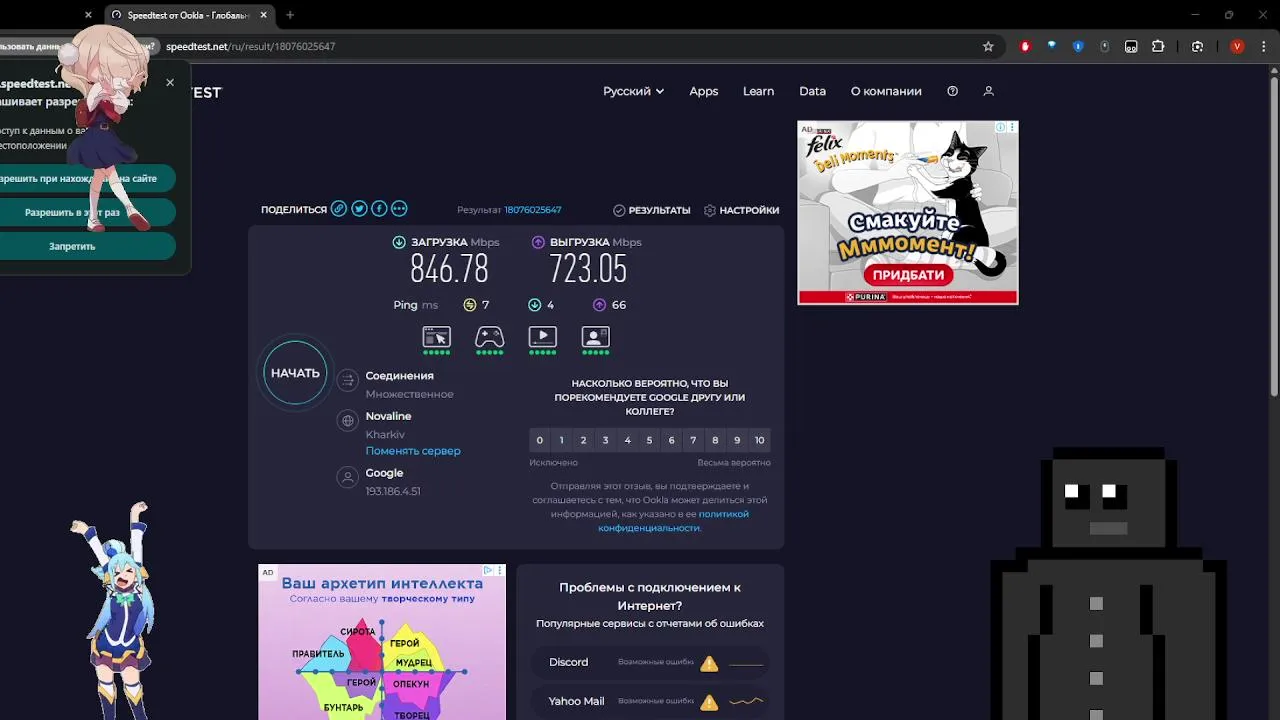Open result ID 18076025647 link
1280x720 pixels.
pyautogui.click(x=533, y=210)
